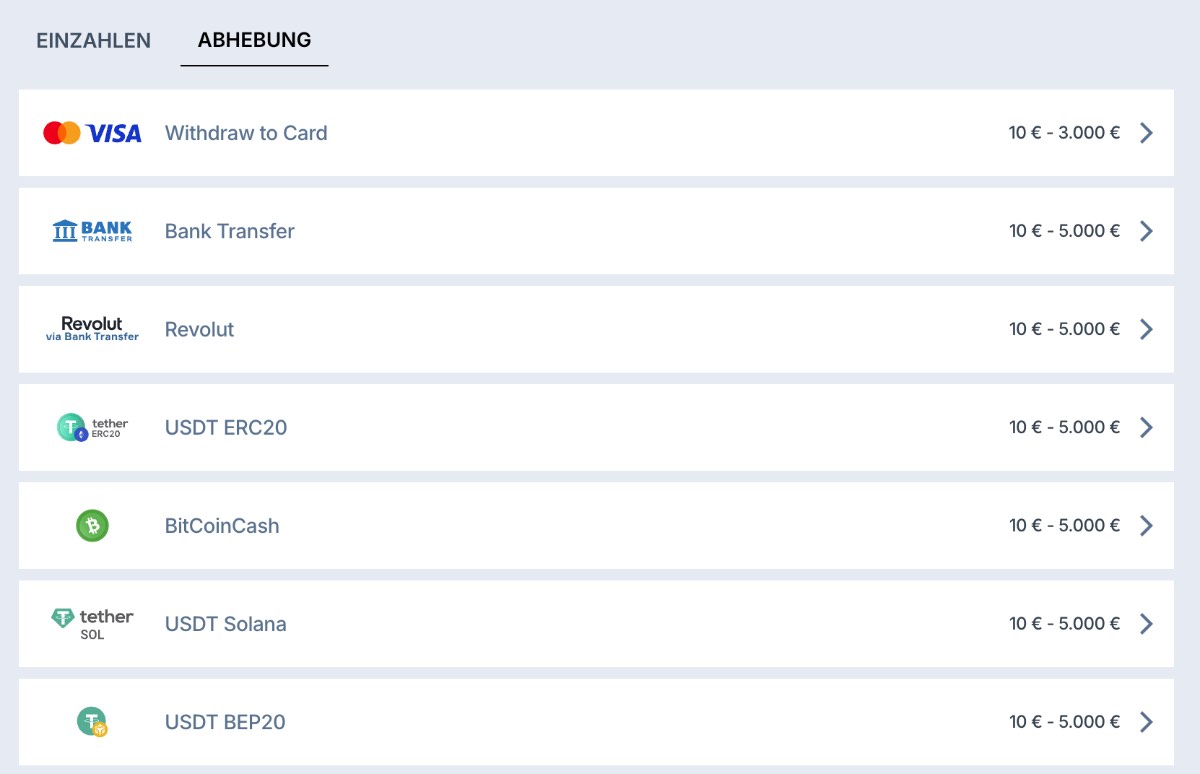Open the USDT ERC20 row arrow
The height and width of the screenshot is (774, 1200).
click(x=1146, y=428)
